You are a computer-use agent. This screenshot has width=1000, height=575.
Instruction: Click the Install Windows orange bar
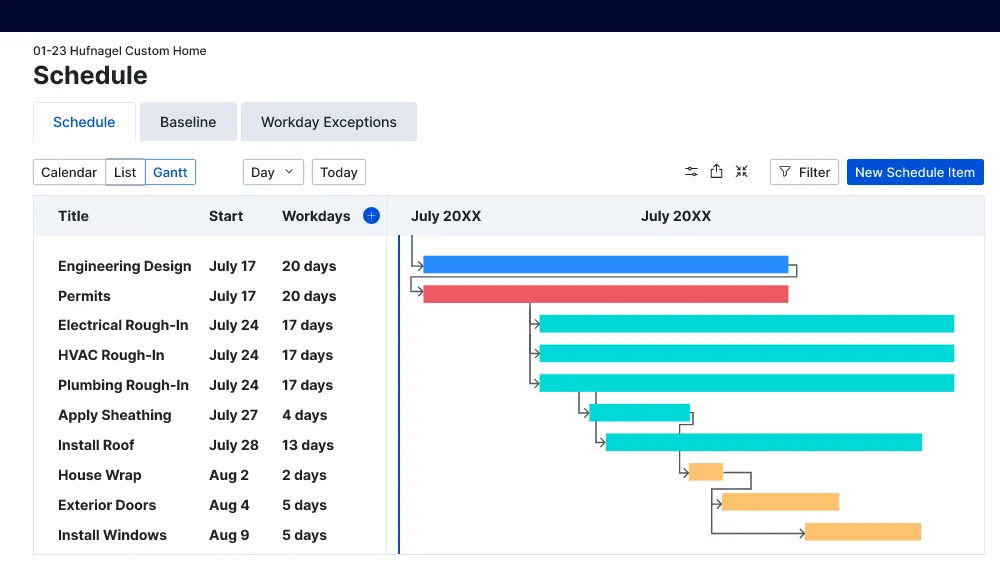tap(863, 532)
